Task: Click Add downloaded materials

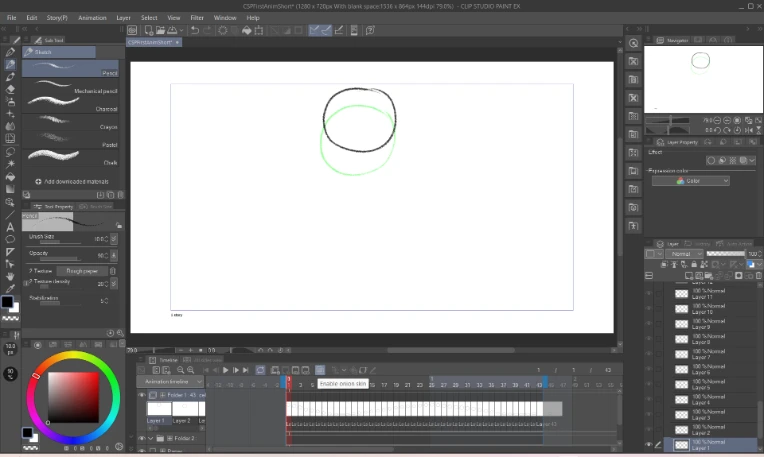Action: tap(70, 181)
